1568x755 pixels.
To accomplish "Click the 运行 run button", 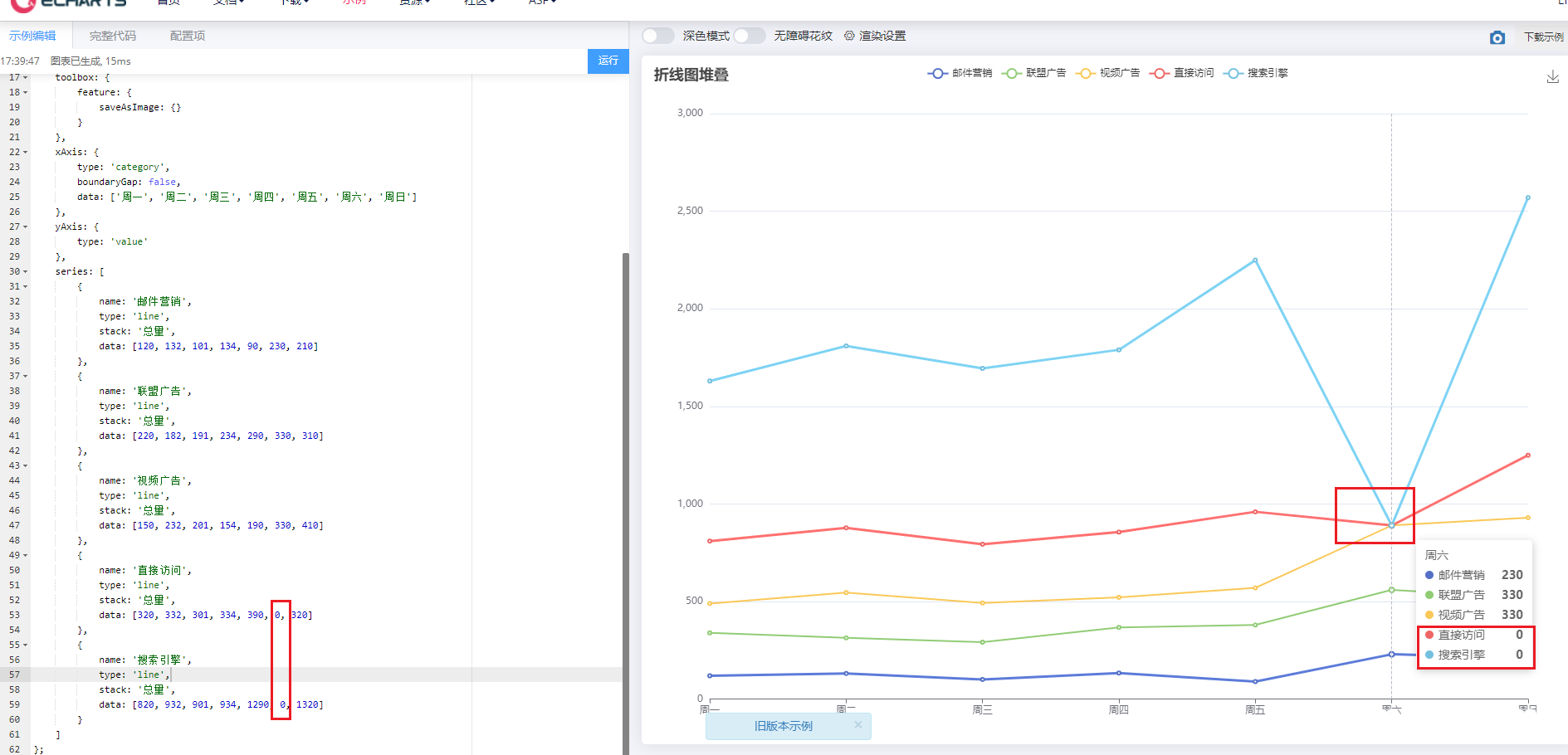I will point(608,61).
